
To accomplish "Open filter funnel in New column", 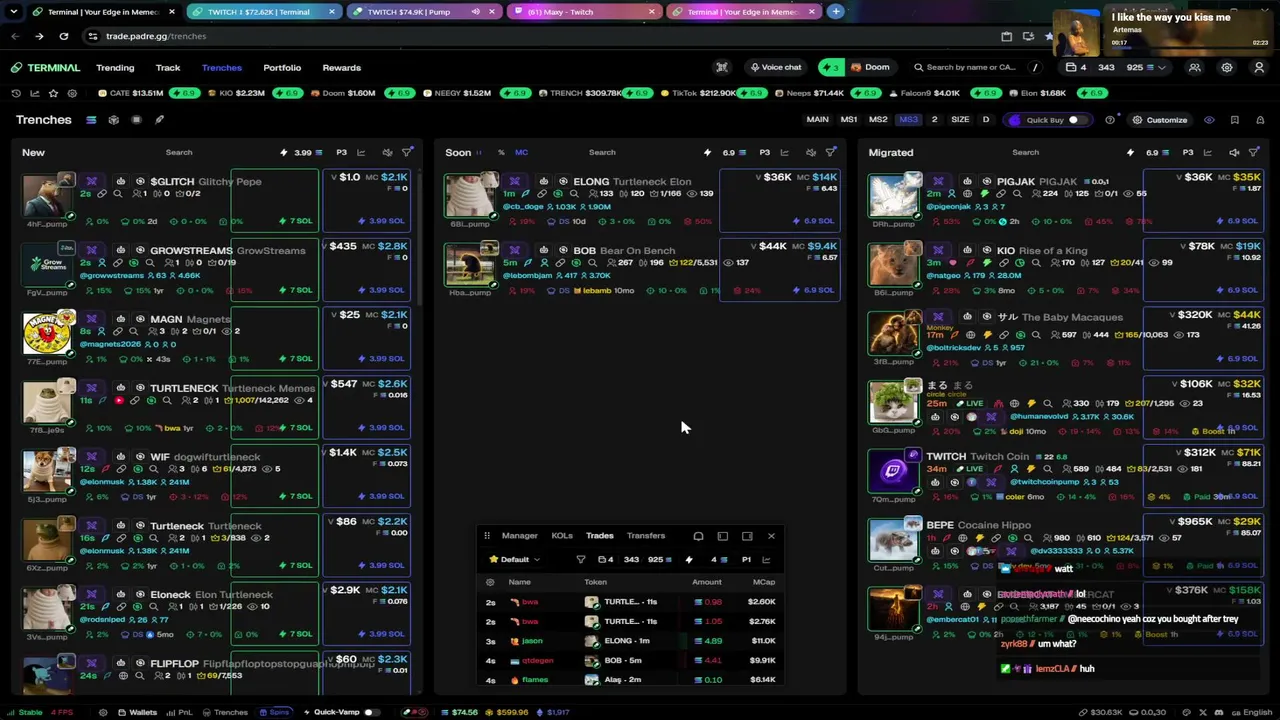I will coord(407,153).
